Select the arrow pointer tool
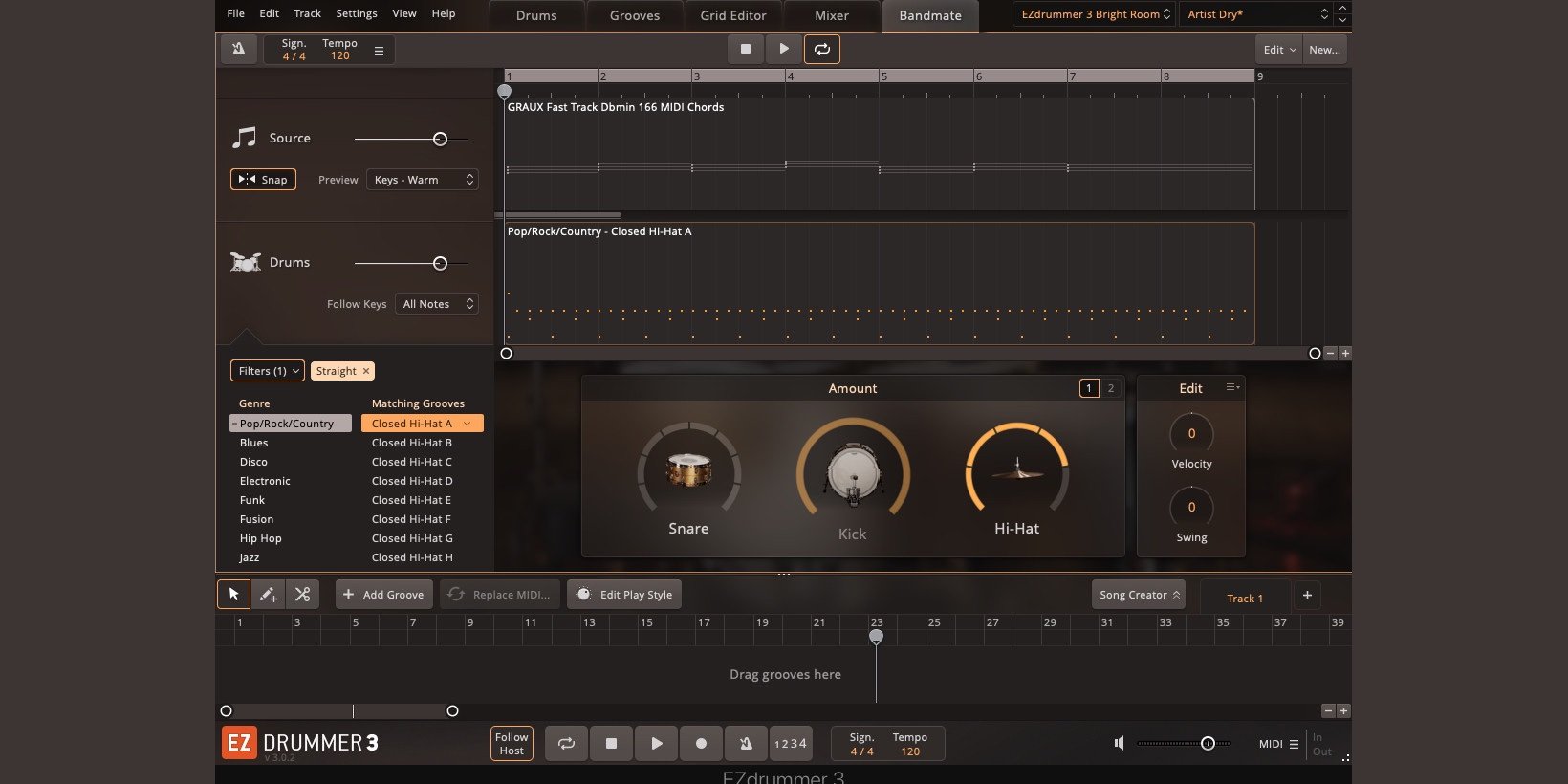Viewport: 1568px width, 784px height. (x=233, y=595)
